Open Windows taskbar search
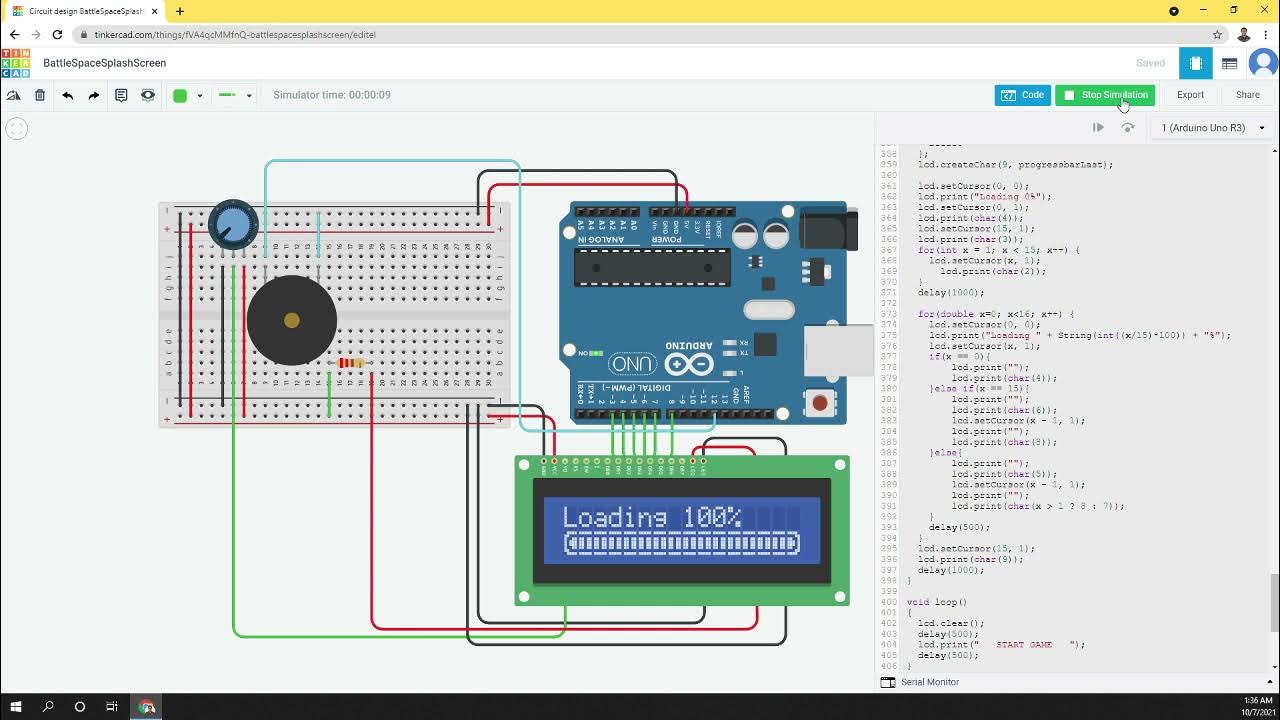This screenshot has width=1280, height=720. point(48,707)
